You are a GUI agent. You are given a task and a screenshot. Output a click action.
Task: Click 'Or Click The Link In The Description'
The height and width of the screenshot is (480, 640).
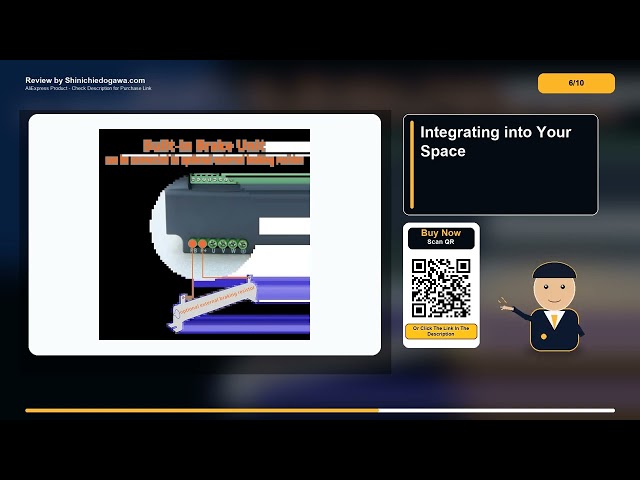(441, 331)
